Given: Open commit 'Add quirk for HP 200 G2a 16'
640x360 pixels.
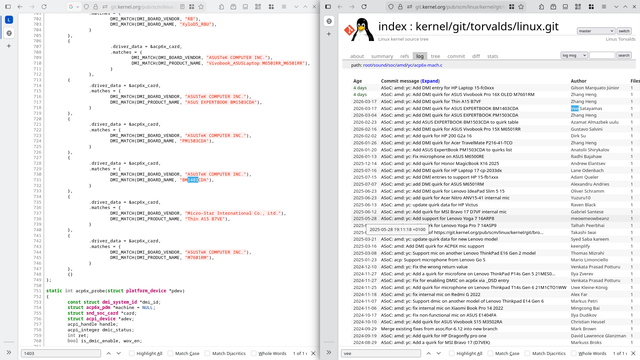Looking at the screenshot, I should click(x=426, y=136).
